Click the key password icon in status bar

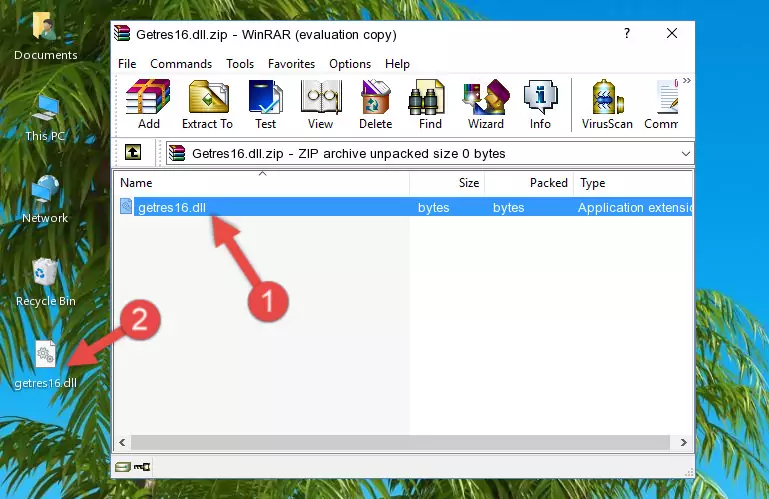[142, 467]
